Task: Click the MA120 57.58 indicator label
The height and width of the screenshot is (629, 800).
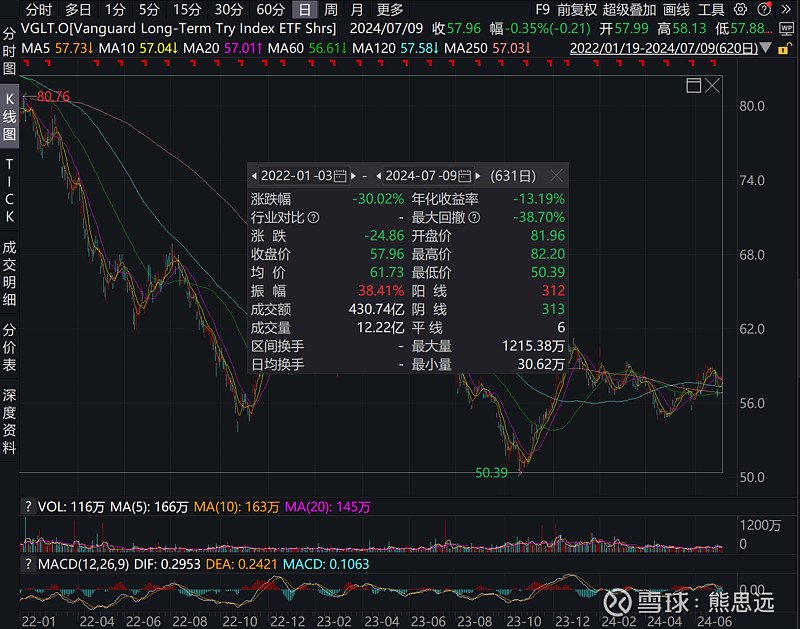Action: (395, 48)
